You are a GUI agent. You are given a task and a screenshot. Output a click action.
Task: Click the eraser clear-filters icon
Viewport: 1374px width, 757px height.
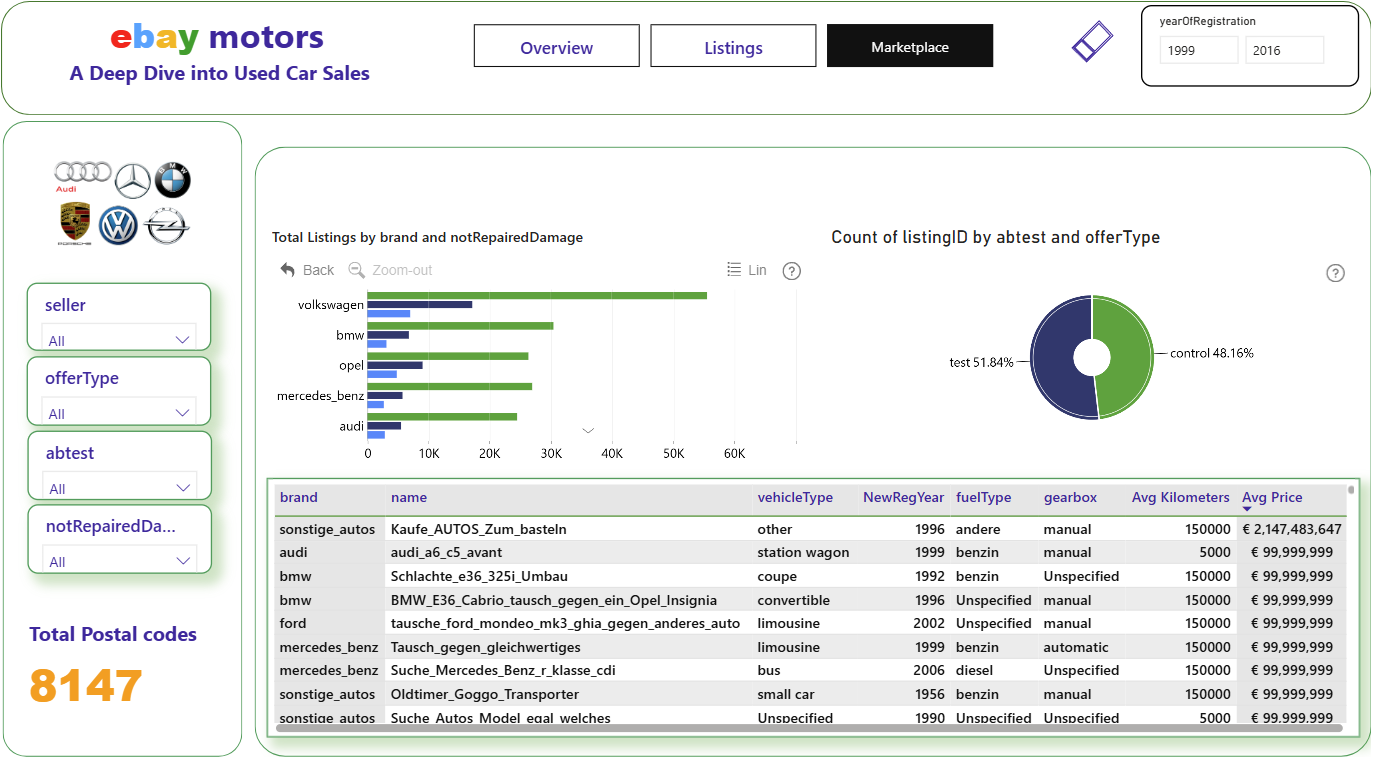click(1092, 41)
